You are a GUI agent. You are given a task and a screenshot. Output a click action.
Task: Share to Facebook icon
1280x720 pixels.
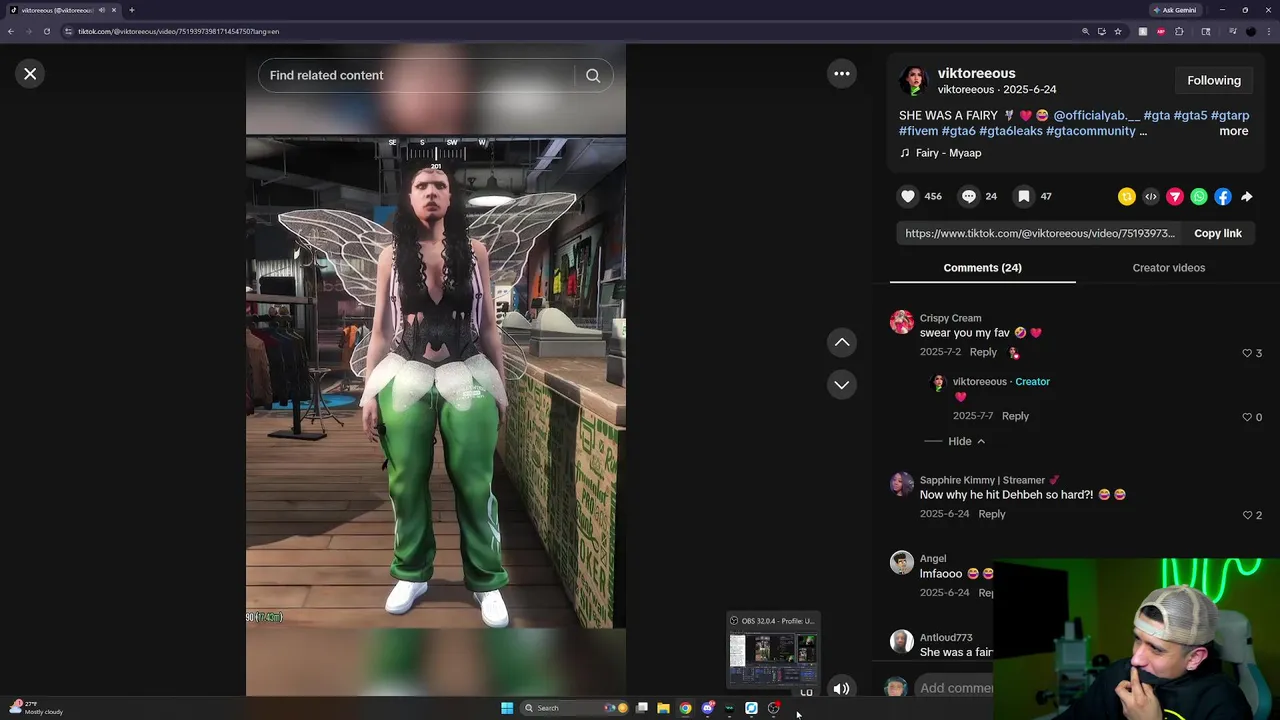coord(1223,197)
